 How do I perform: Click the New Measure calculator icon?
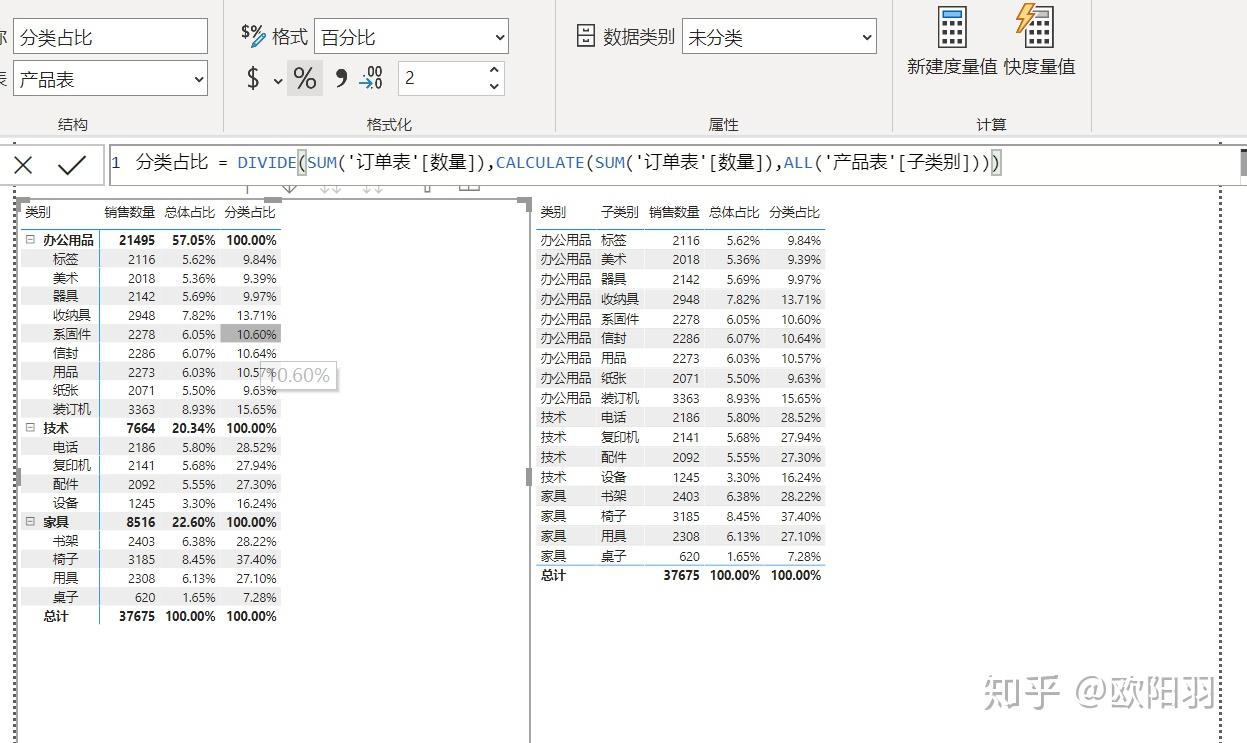952,27
